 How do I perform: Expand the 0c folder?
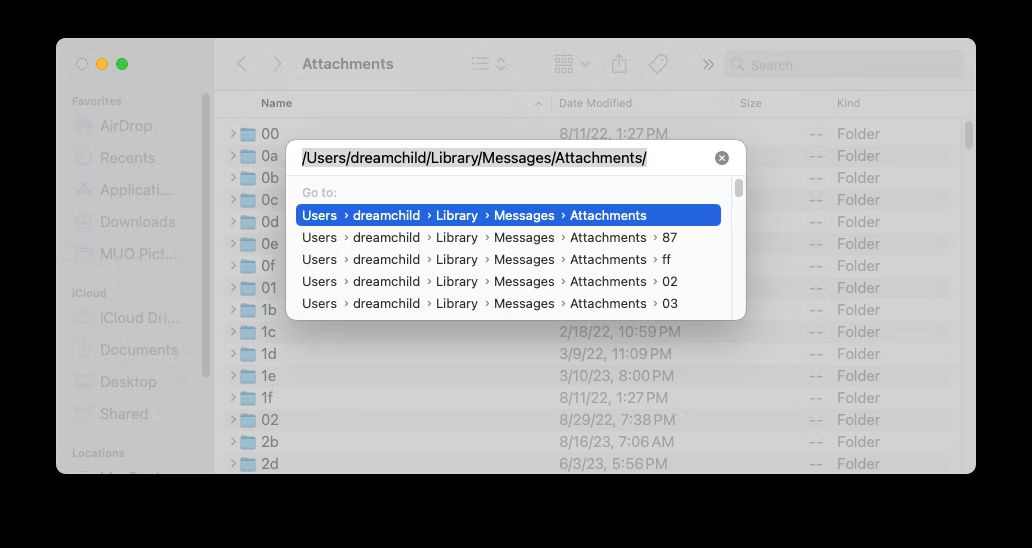coord(233,199)
